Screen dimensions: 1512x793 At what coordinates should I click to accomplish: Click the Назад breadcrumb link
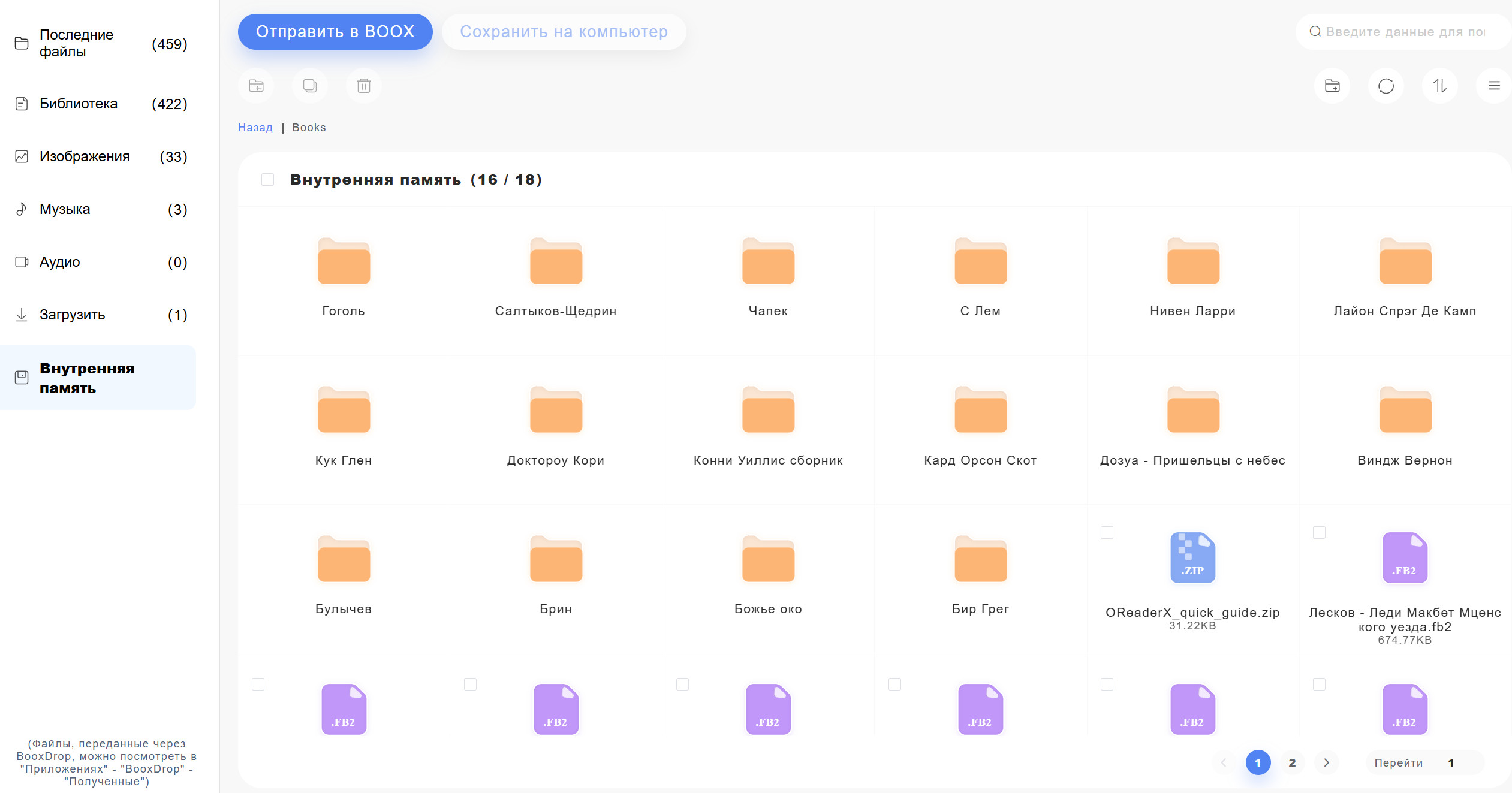(x=255, y=128)
